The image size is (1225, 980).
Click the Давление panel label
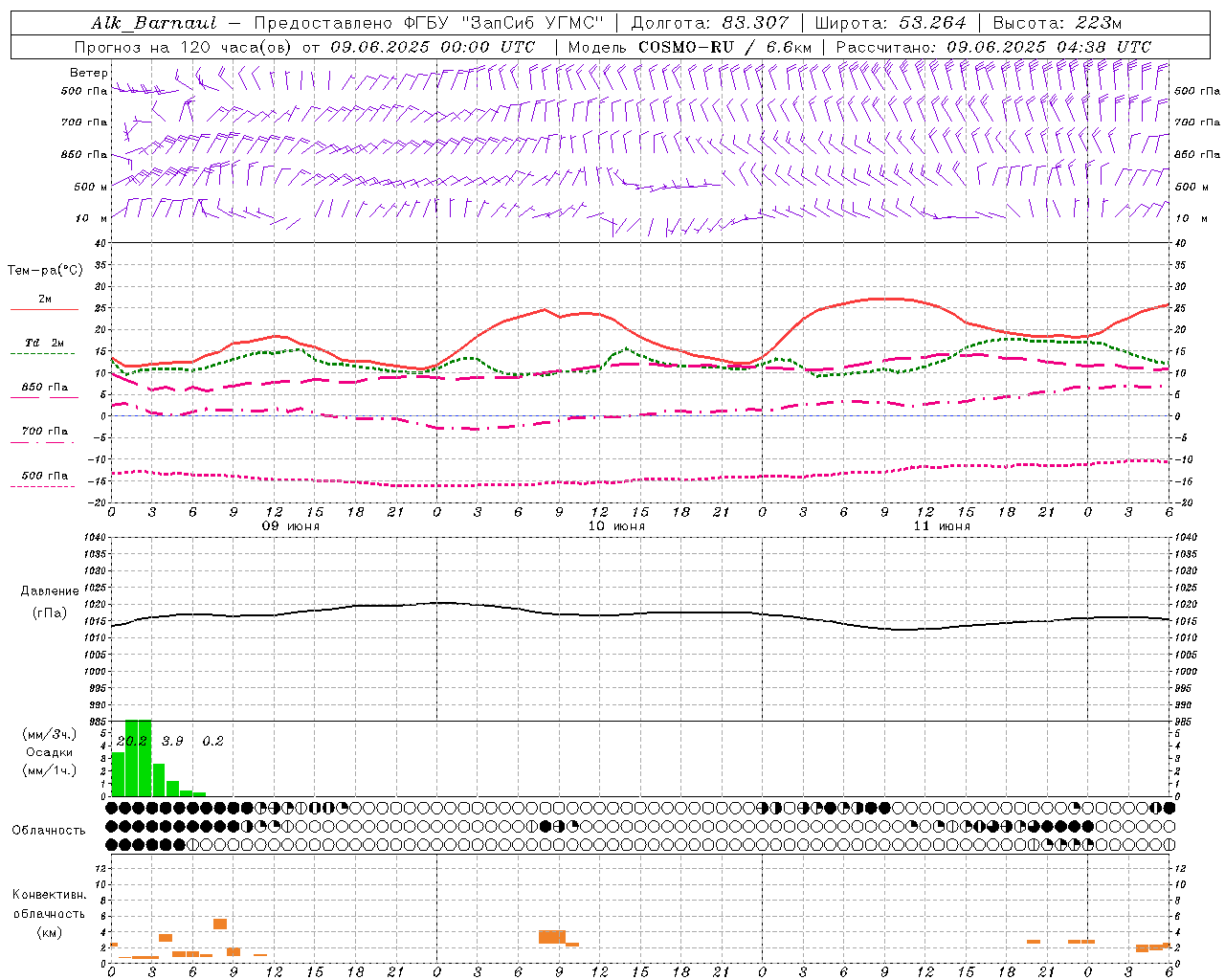pos(50,591)
